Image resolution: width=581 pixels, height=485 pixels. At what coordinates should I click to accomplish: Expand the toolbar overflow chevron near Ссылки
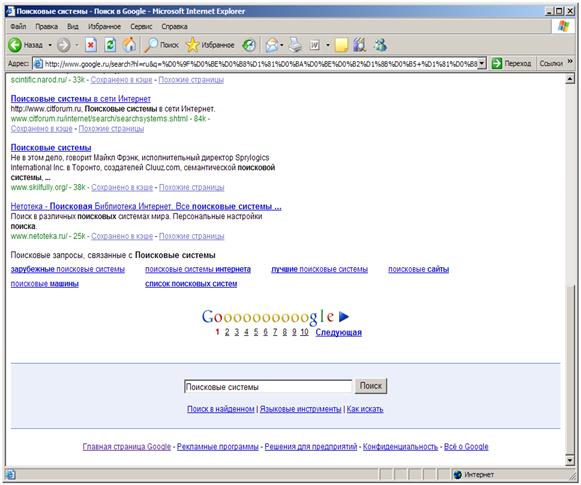click(x=570, y=61)
